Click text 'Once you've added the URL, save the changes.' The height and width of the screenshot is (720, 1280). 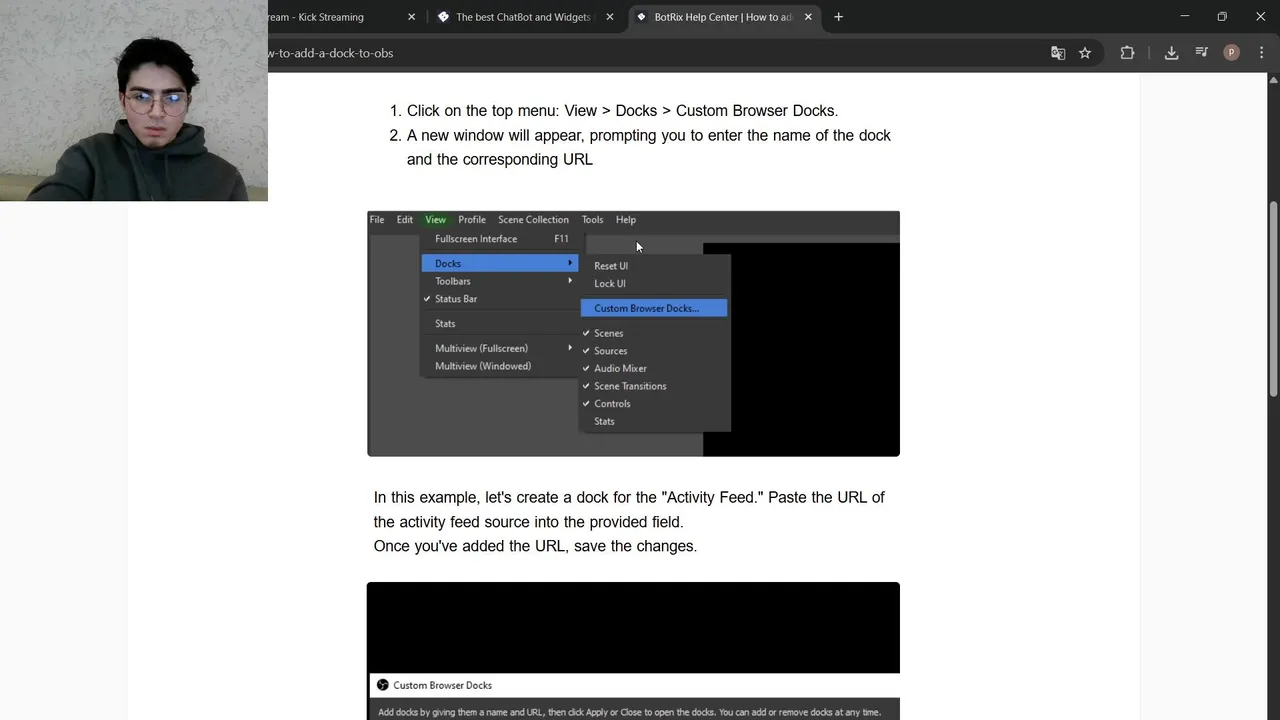tap(535, 546)
